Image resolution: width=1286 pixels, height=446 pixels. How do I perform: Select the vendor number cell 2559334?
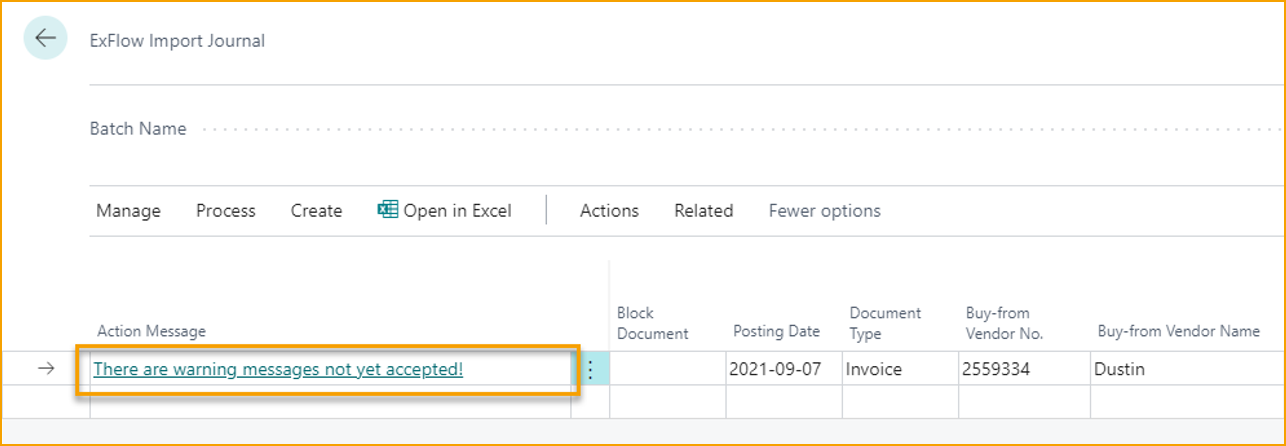[x=1024, y=369]
